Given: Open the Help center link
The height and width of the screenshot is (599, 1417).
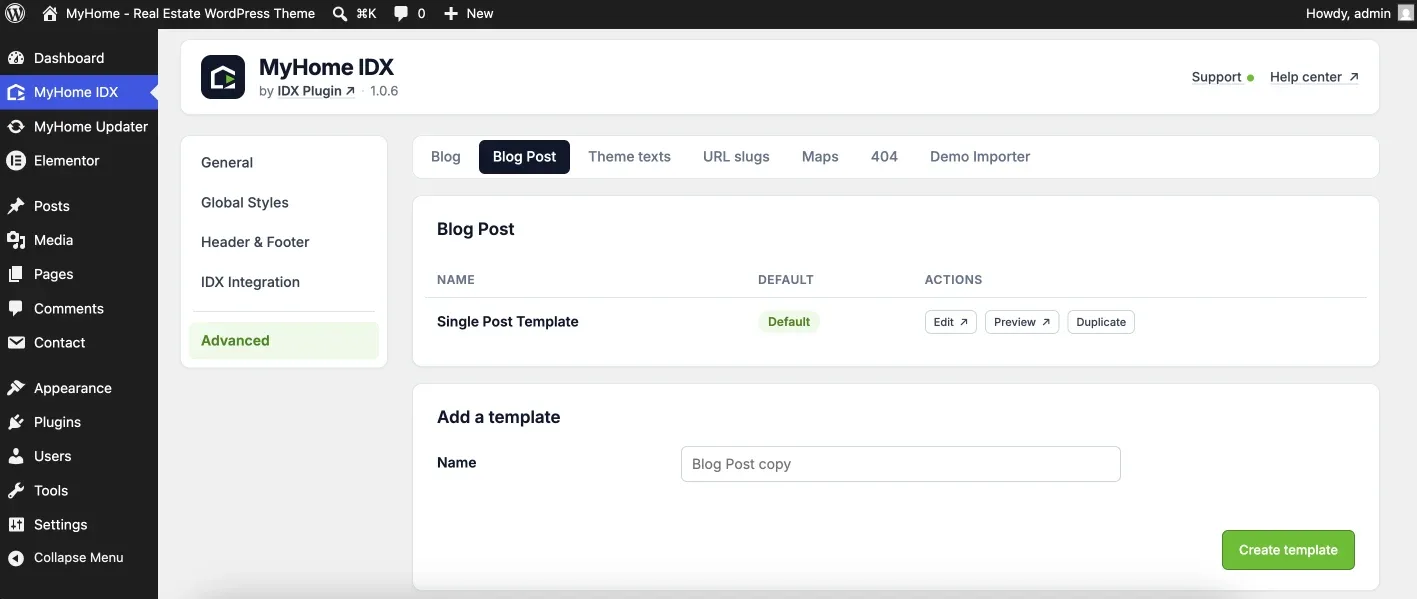Looking at the screenshot, I should pos(1314,77).
